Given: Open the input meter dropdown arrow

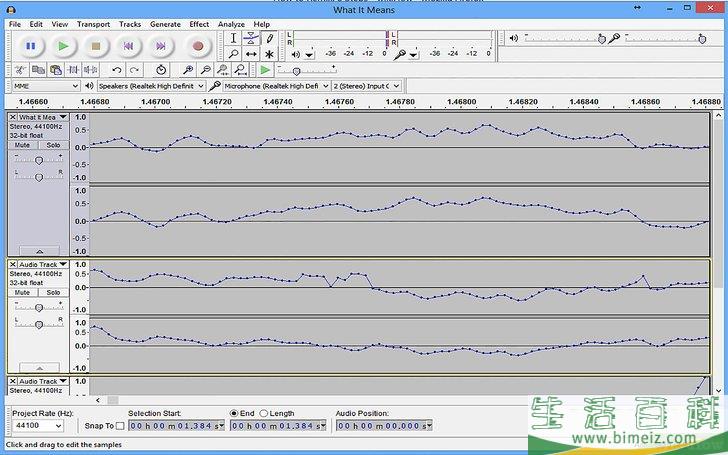Looking at the screenshot, I should point(413,55).
